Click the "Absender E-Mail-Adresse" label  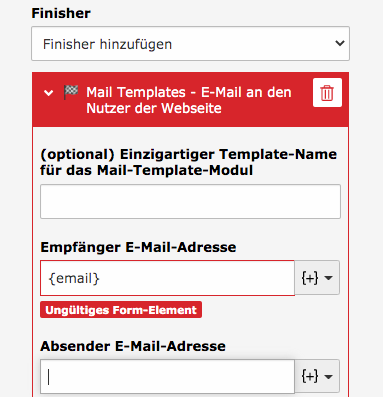point(133,346)
